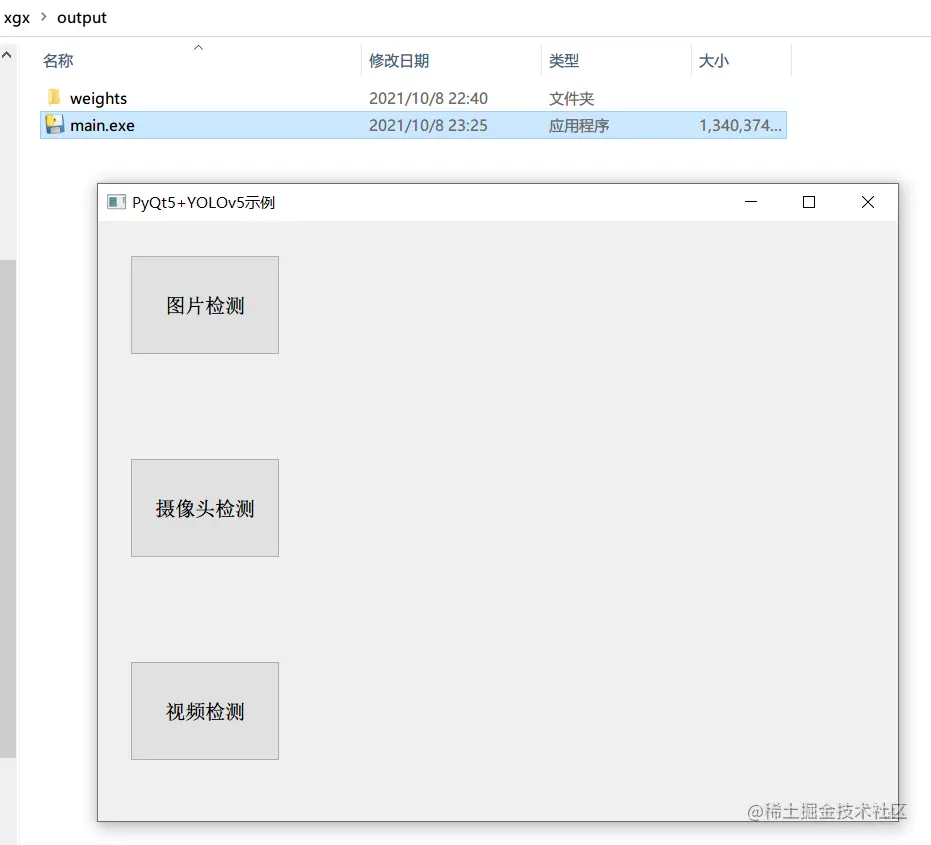Open xgx in breadcrumb path
The image size is (931, 845).
(17, 18)
